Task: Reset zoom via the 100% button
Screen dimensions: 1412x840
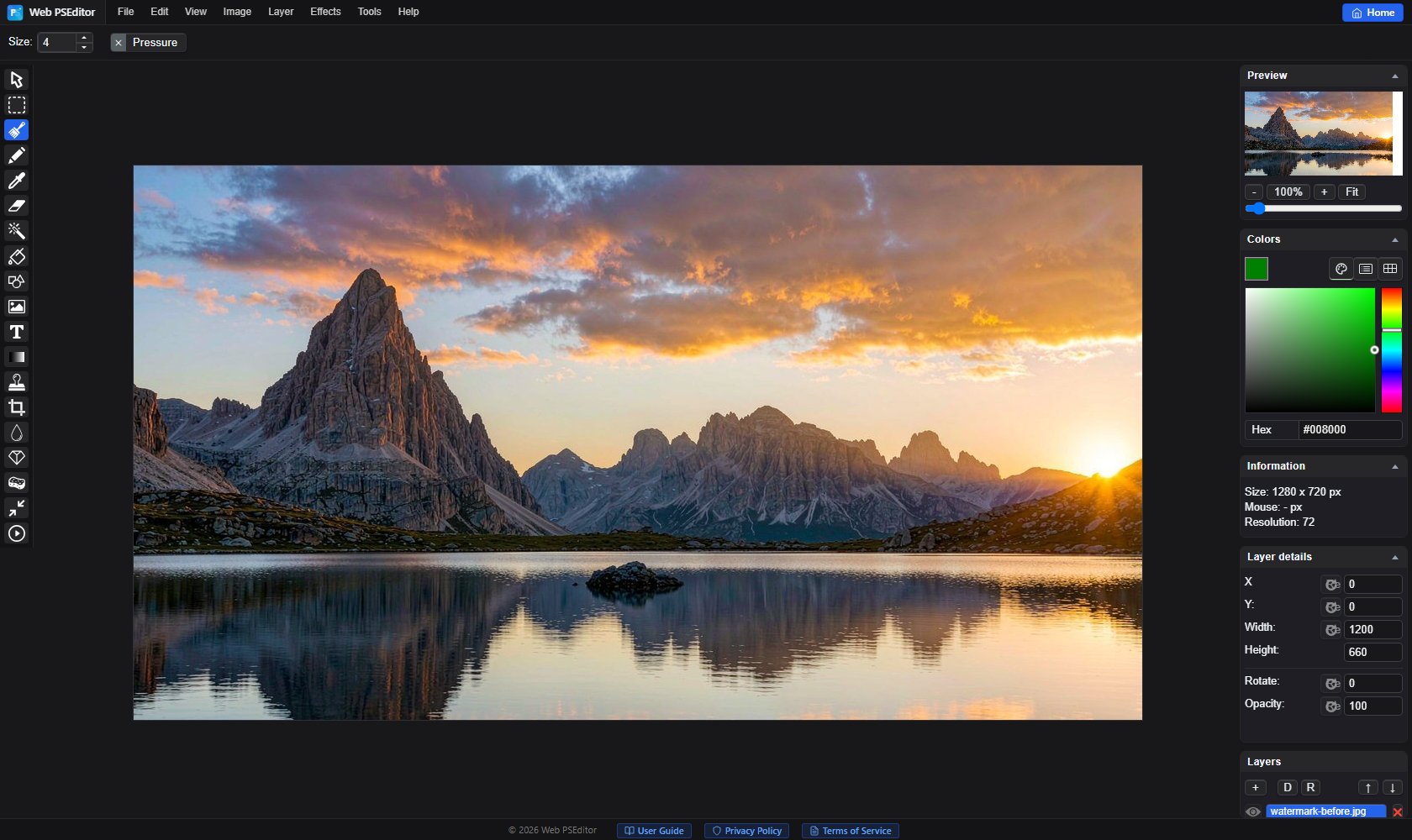Action: [1288, 192]
